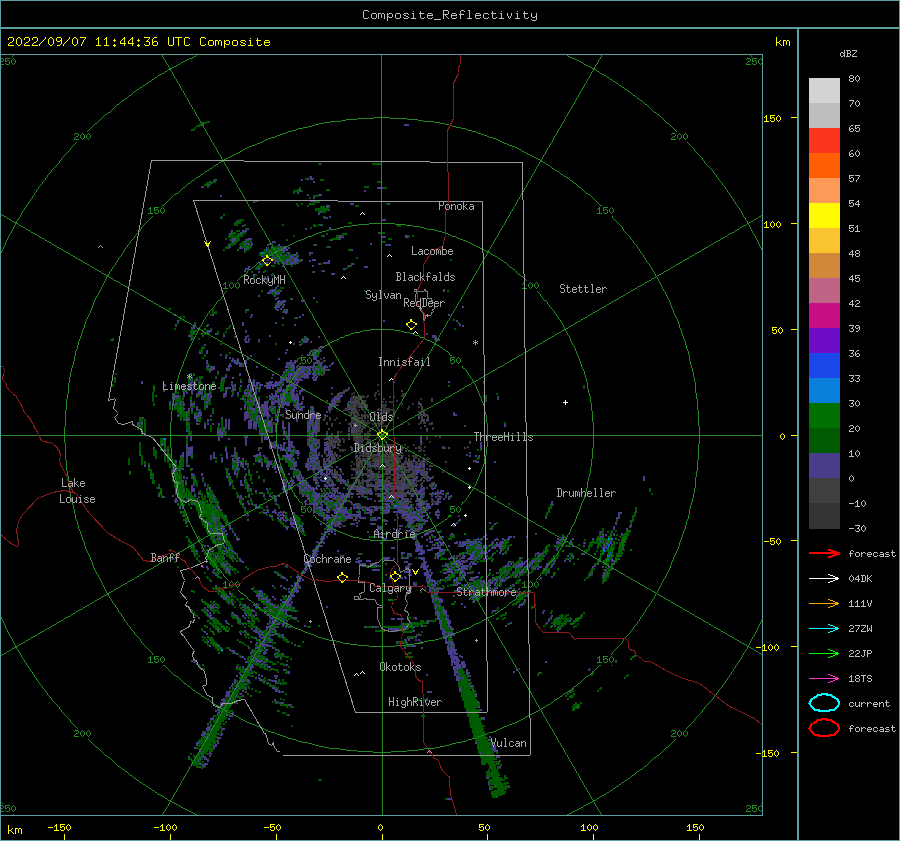
Task: Click the white 04DK arrow in legend
Action: click(x=824, y=578)
